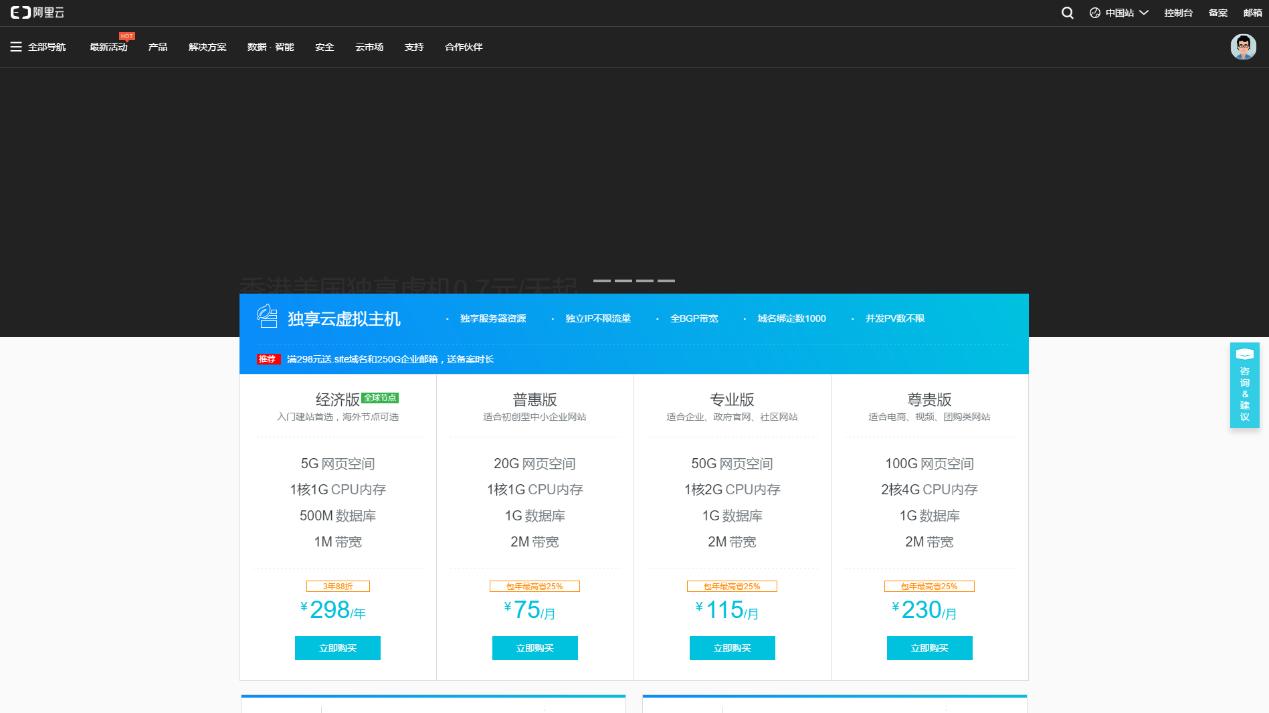Open the 产品 navigation menu
The image size is (1269, 713).
[x=157, y=47]
